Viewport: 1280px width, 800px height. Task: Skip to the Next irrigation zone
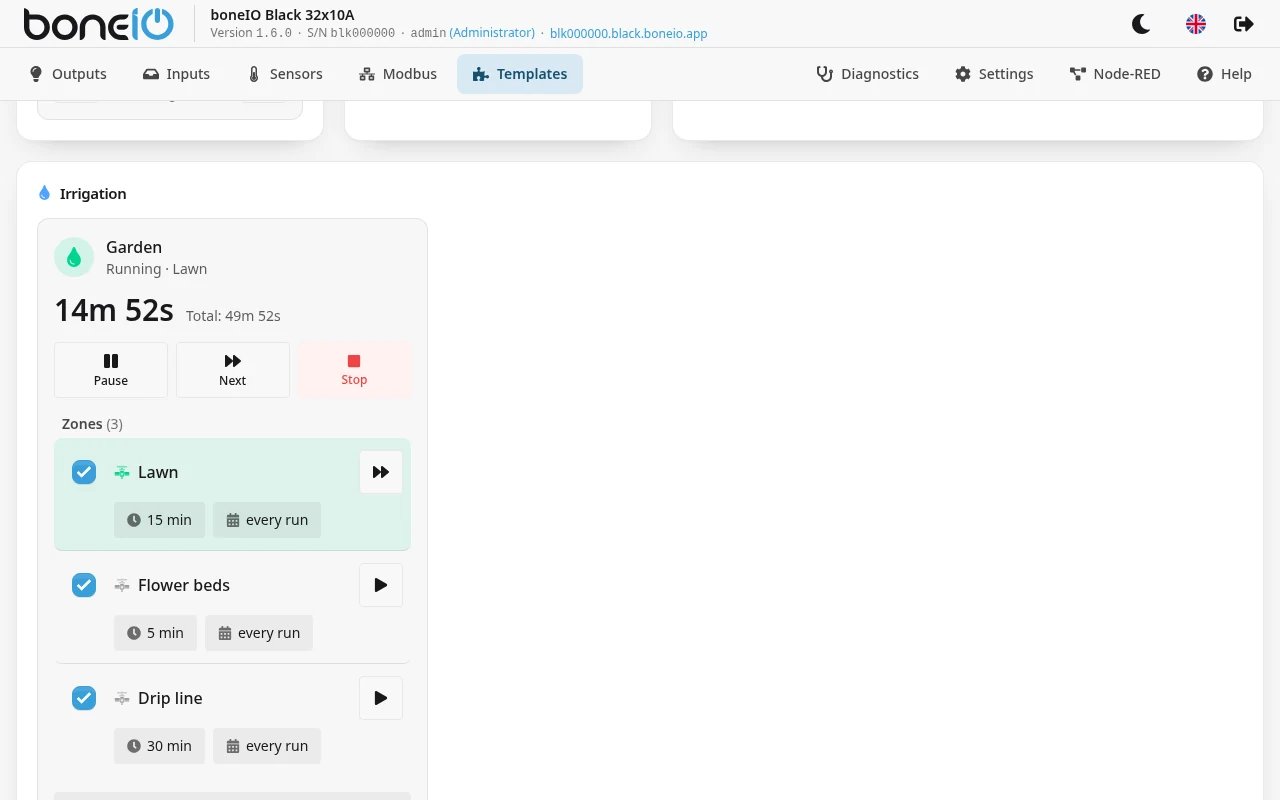click(x=233, y=370)
